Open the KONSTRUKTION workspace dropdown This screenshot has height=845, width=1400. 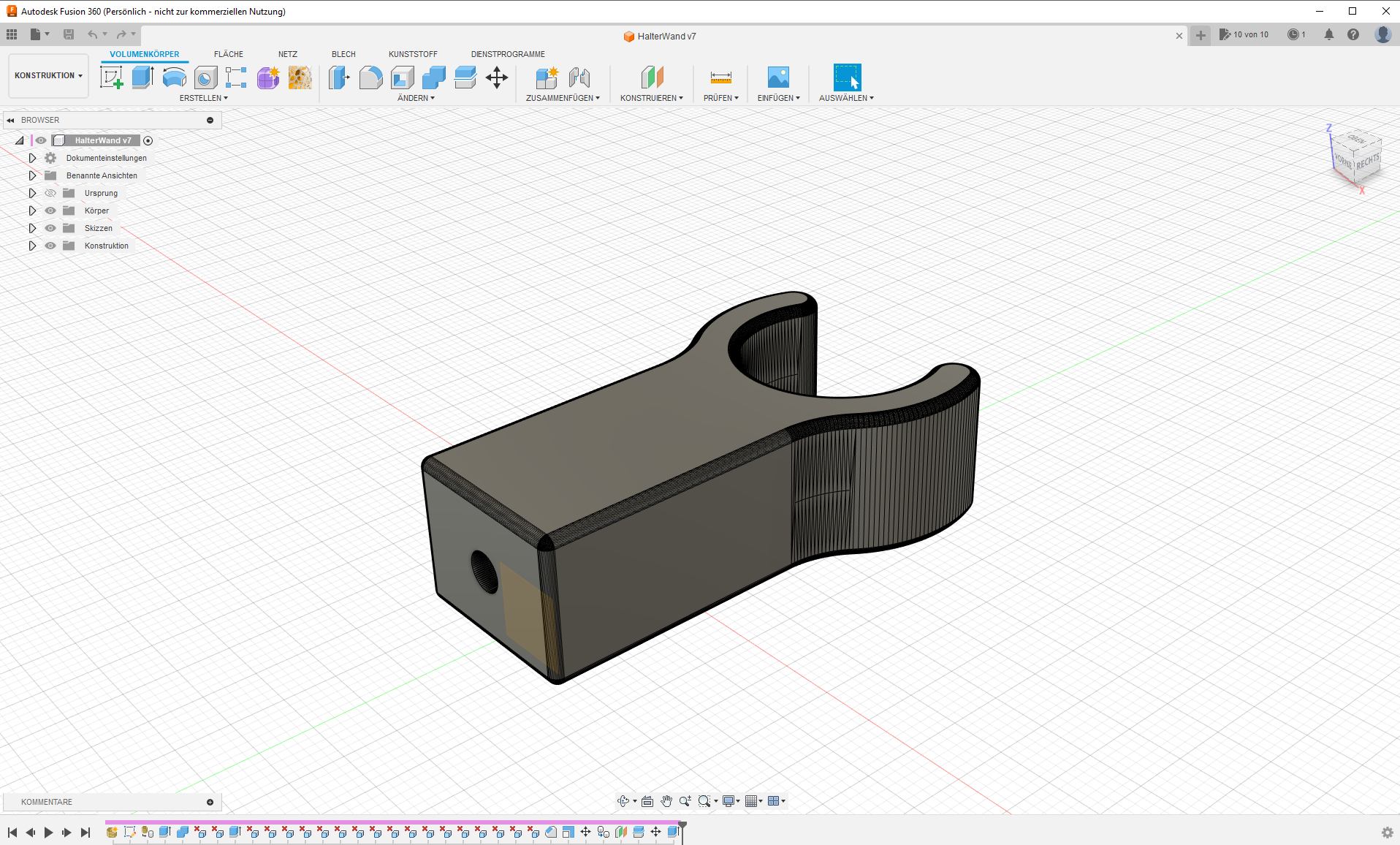(x=48, y=75)
